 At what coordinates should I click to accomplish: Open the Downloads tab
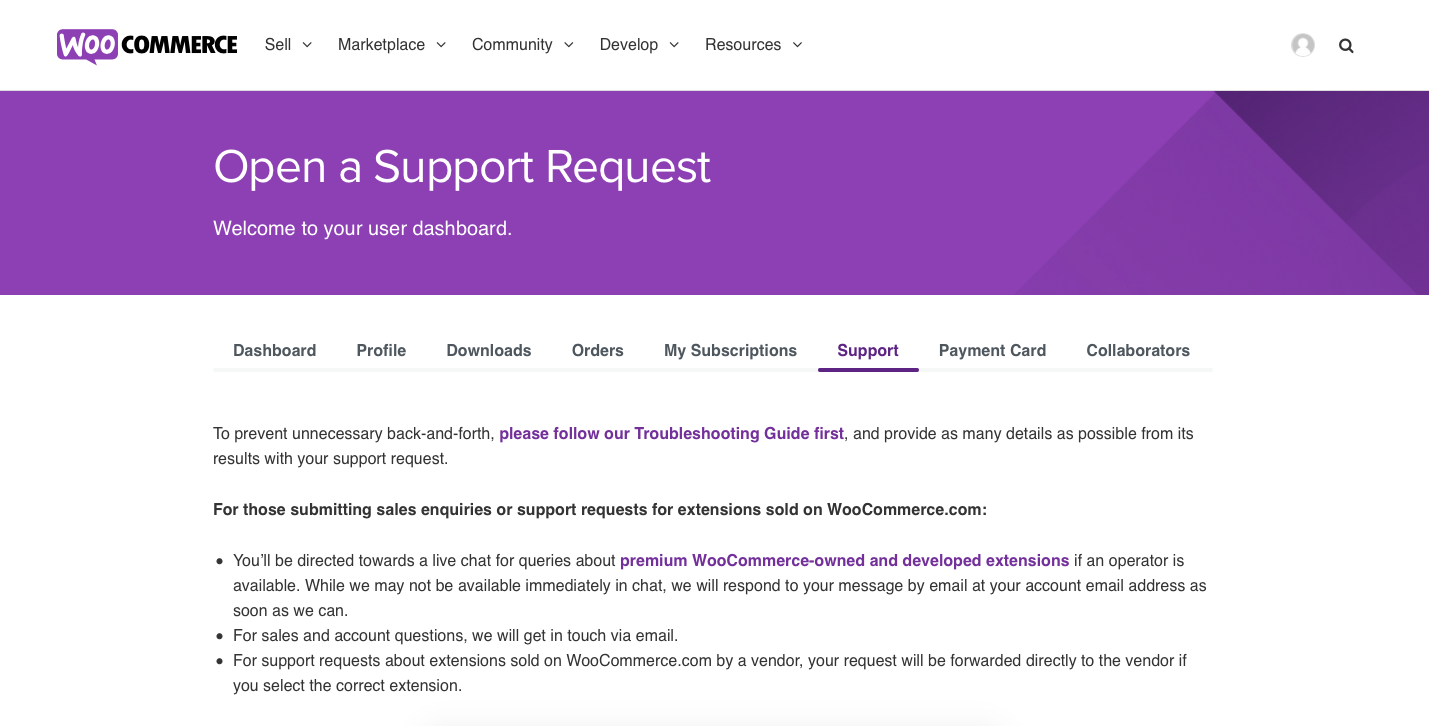(489, 350)
